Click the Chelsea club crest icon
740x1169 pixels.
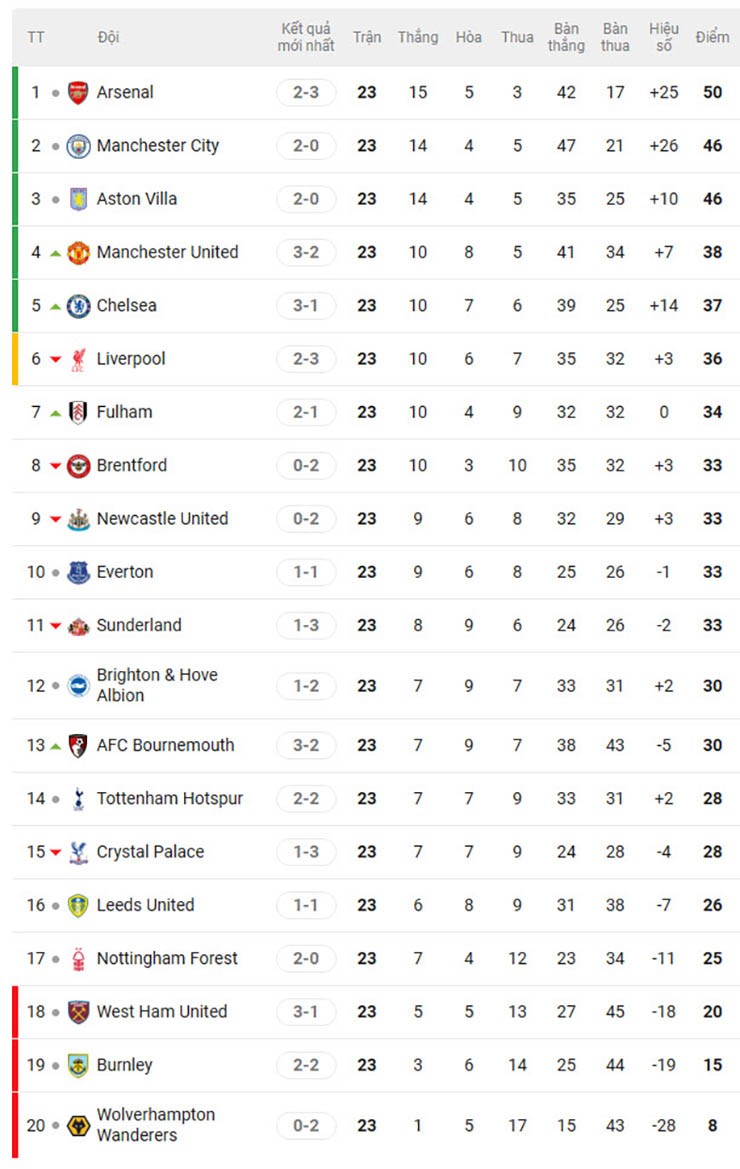pyautogui.click(x=78, y=306)
